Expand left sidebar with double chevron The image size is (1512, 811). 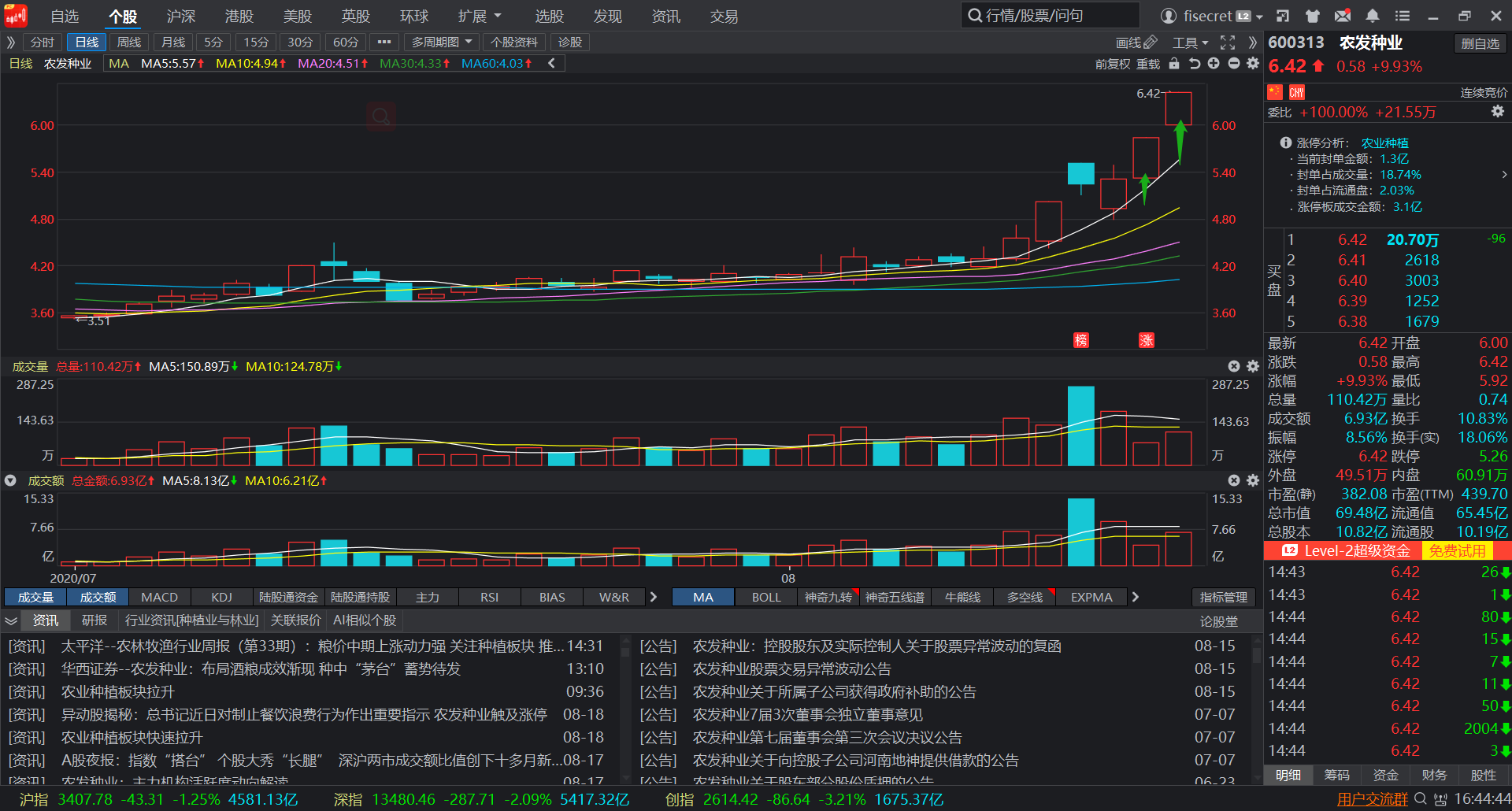11,43
